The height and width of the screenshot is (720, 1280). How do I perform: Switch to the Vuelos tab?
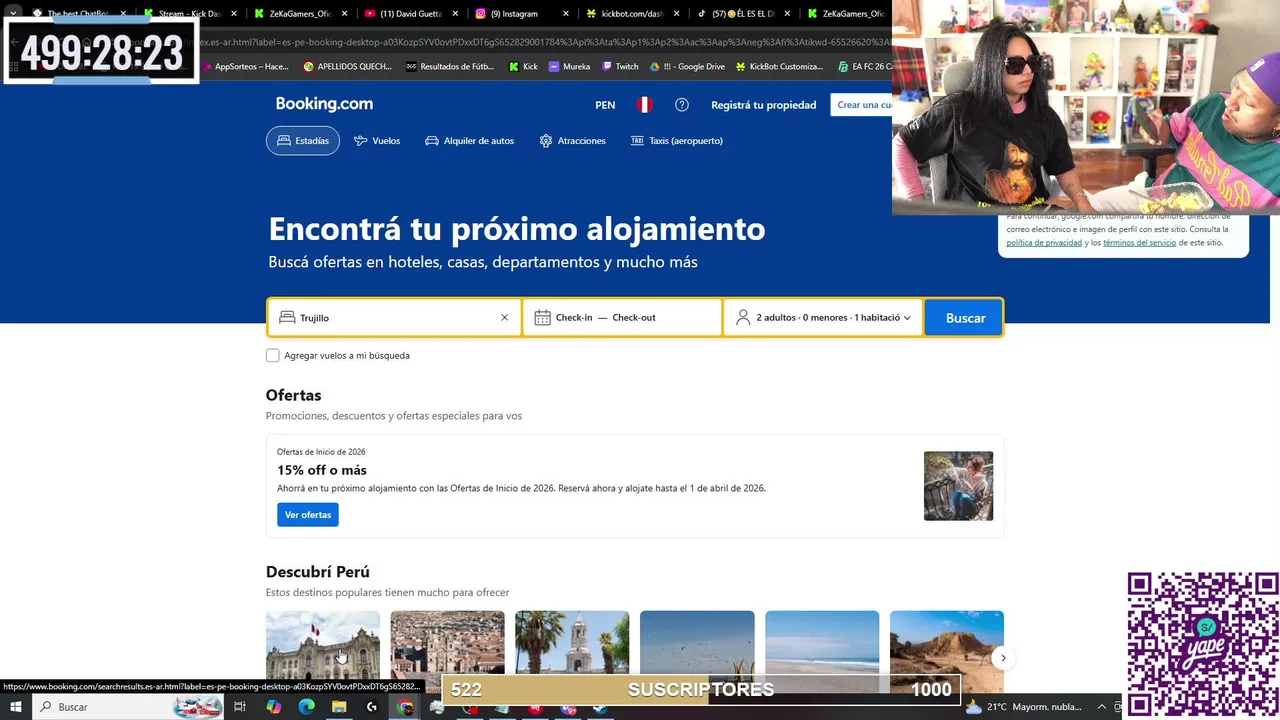(x=377, y=141)
